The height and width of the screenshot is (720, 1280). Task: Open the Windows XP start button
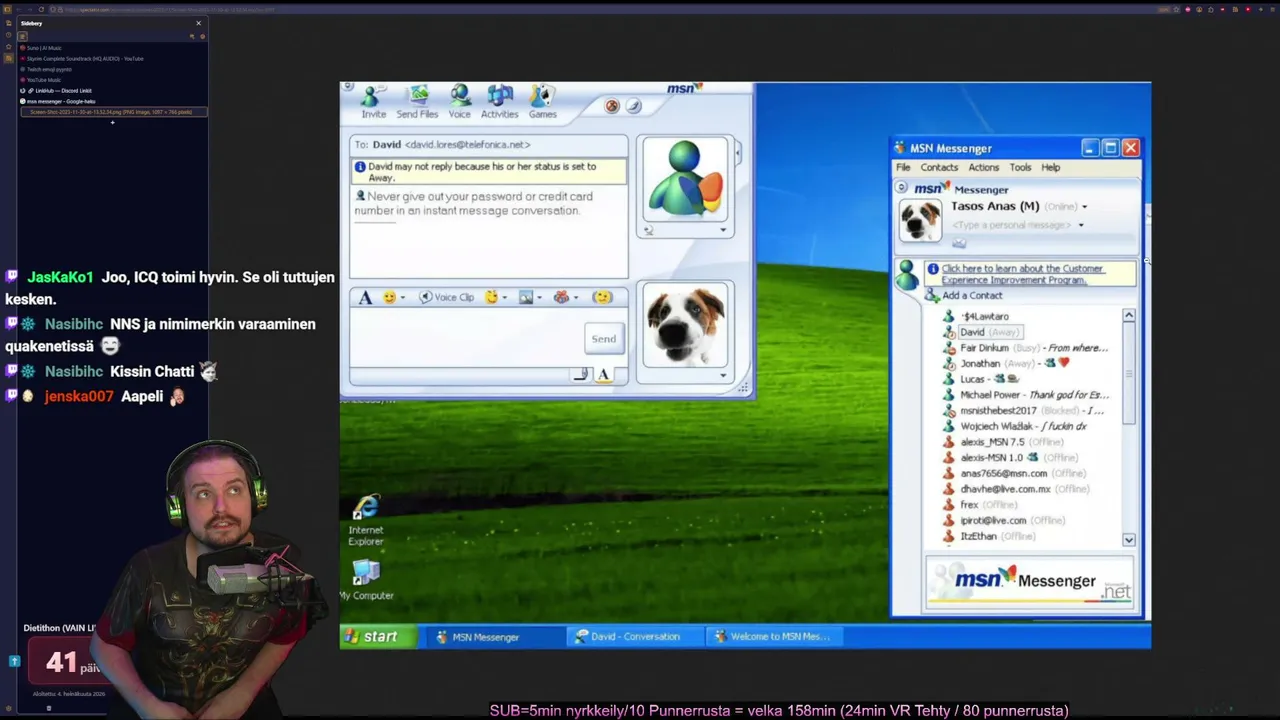(x=378, y=637)
